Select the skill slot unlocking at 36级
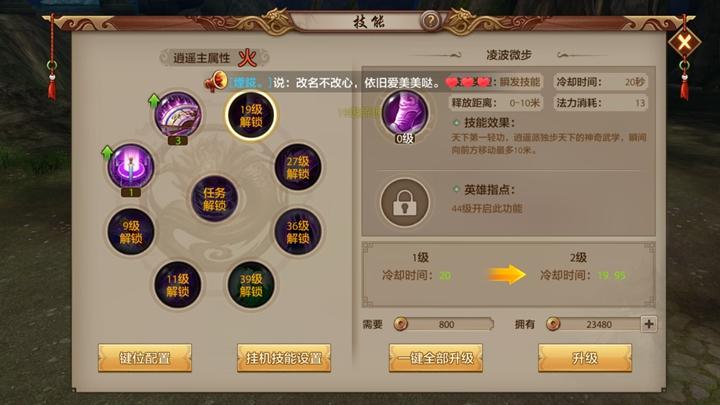The width and height of the screenshot is (720, 405). [x=298, y=232]
